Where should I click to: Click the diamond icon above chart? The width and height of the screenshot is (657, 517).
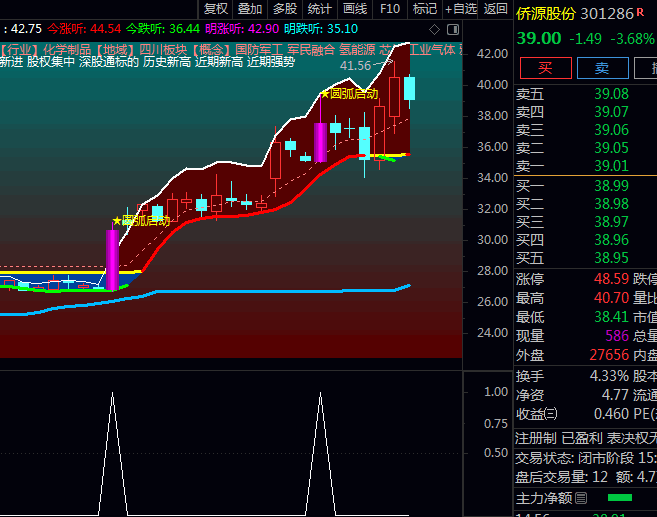(x=435, y=30)
